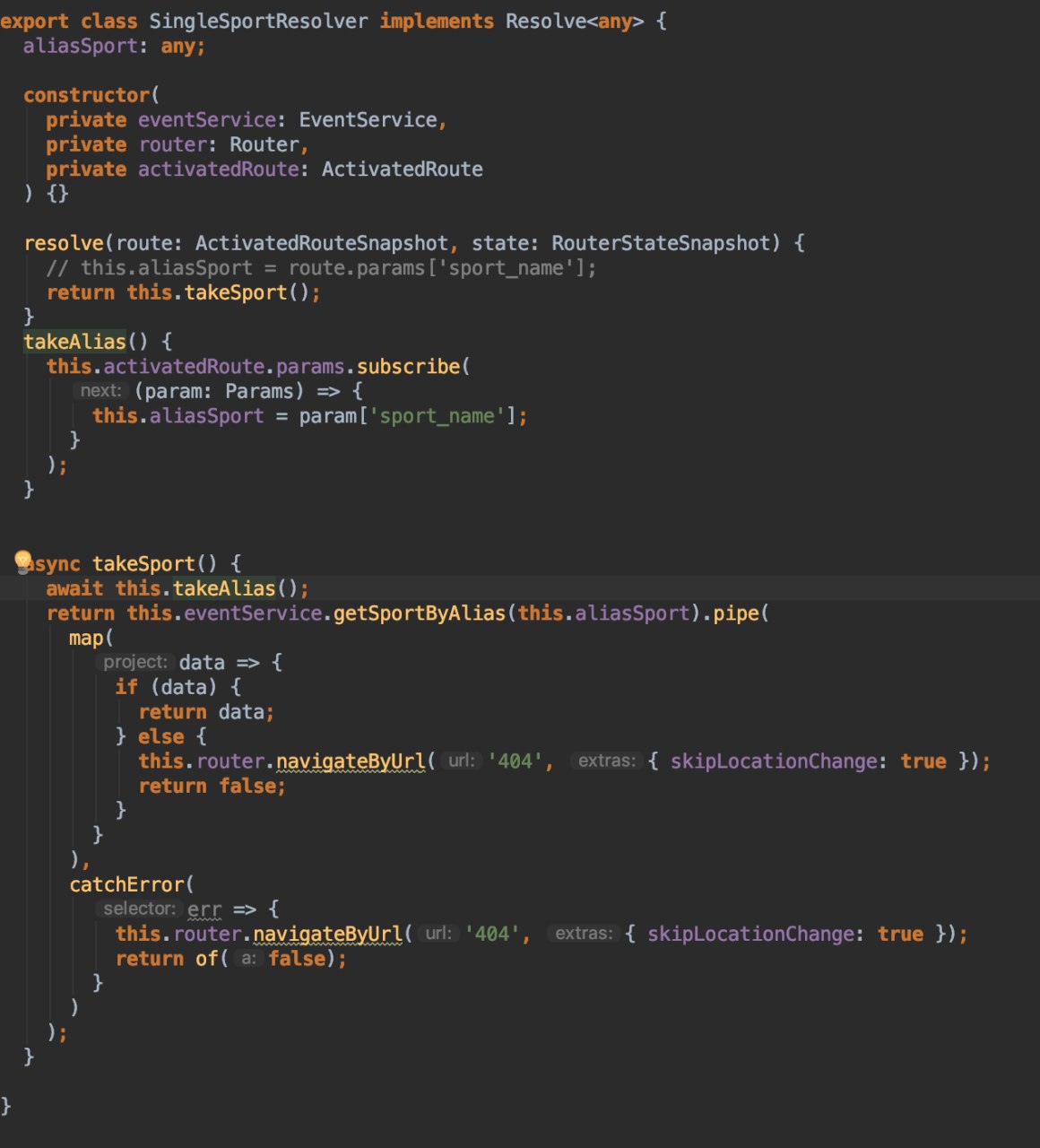Click the 'resolve' method name
The width and height of the screenshot is (1040, 1148).
pyautogui.click(x=64, y=243)
